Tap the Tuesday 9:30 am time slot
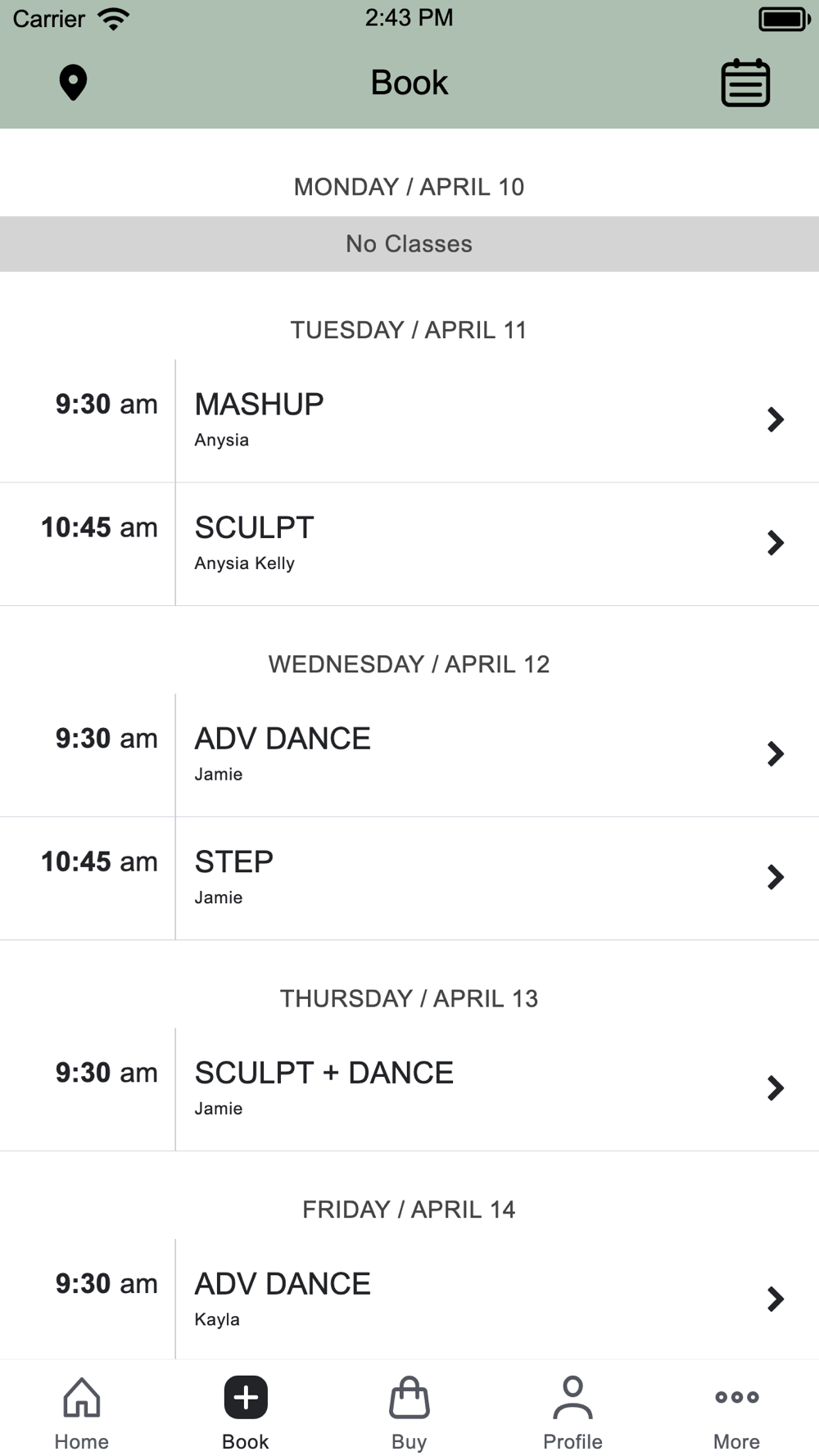This screenshot has height=1456, width=819. (x=106, y=405)
